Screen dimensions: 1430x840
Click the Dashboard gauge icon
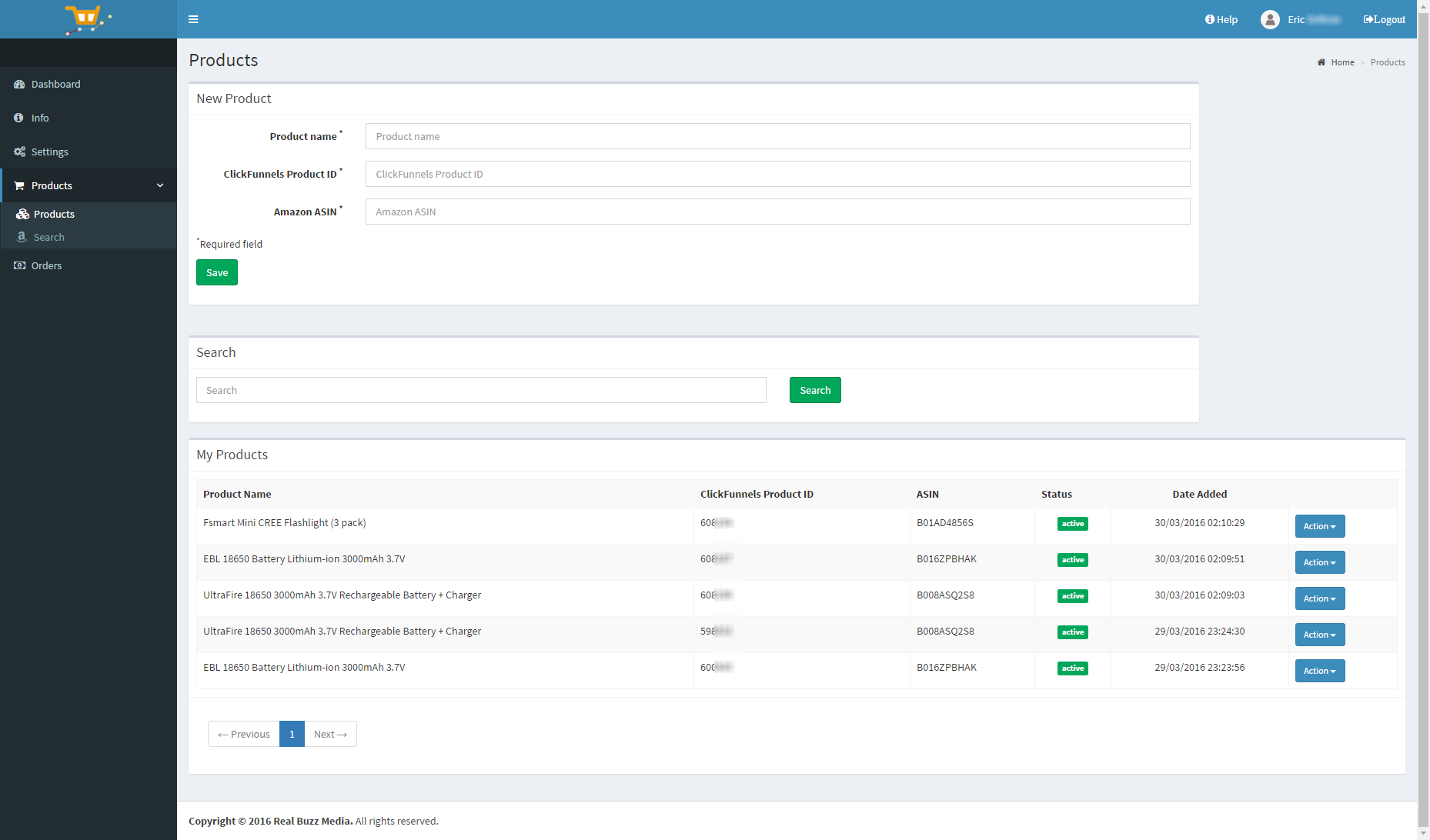pos(19,84)
